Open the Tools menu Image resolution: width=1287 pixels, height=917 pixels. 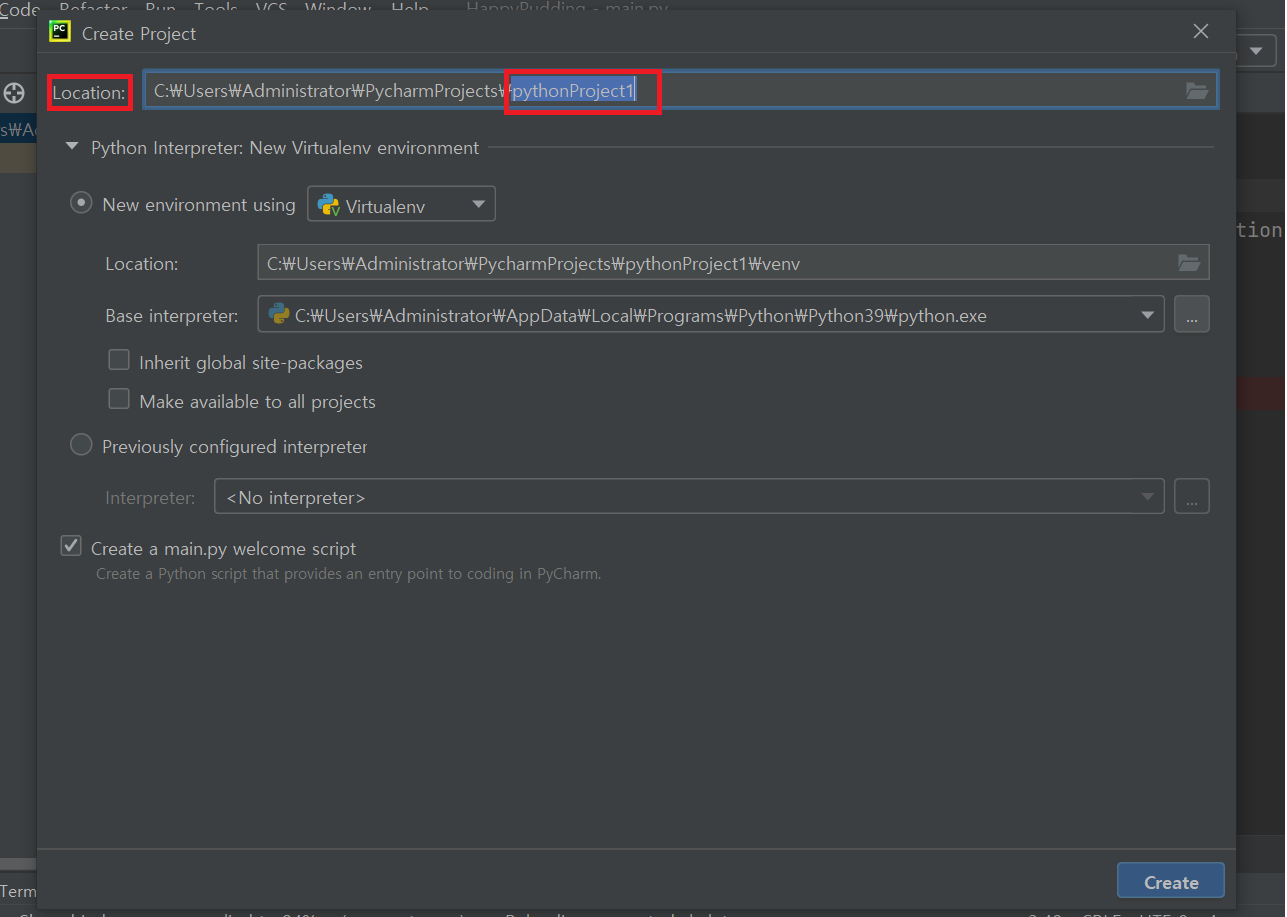click(216, 8)
